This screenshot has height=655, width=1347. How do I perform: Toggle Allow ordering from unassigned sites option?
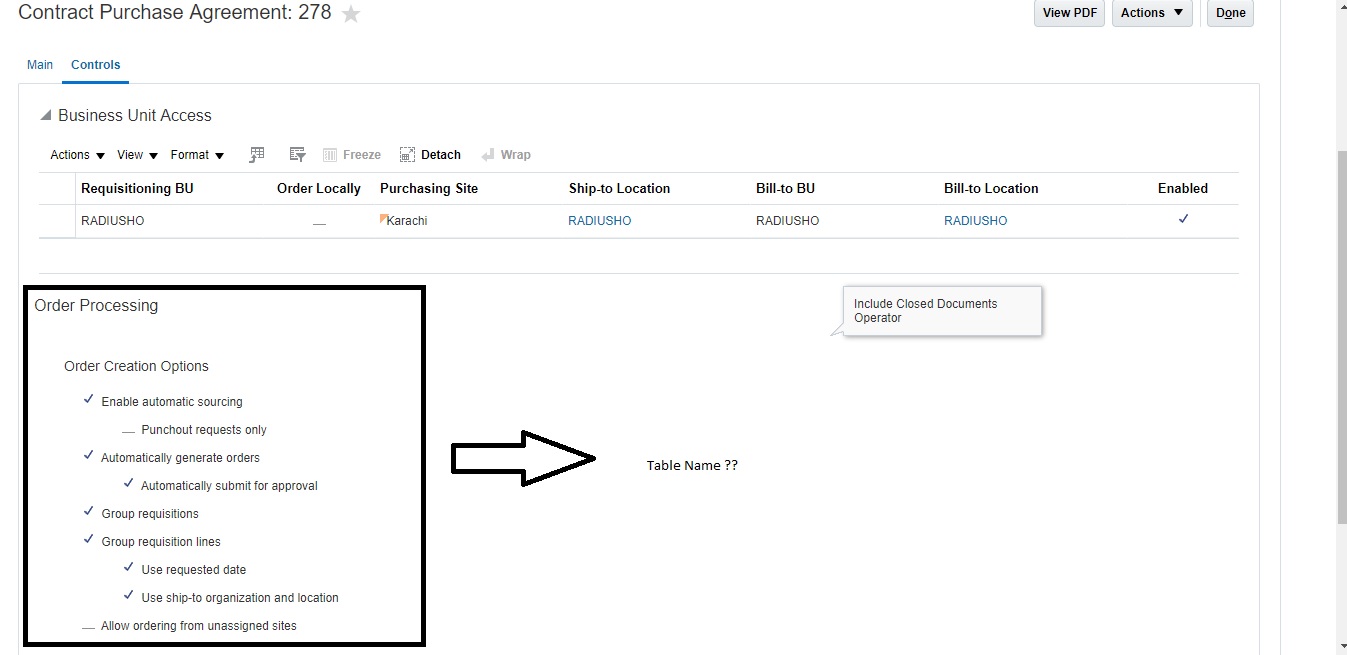tap(88, 627)
